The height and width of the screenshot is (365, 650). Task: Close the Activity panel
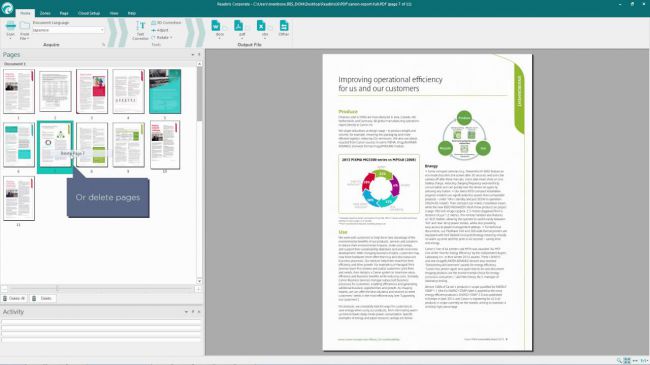click(199, 311)
